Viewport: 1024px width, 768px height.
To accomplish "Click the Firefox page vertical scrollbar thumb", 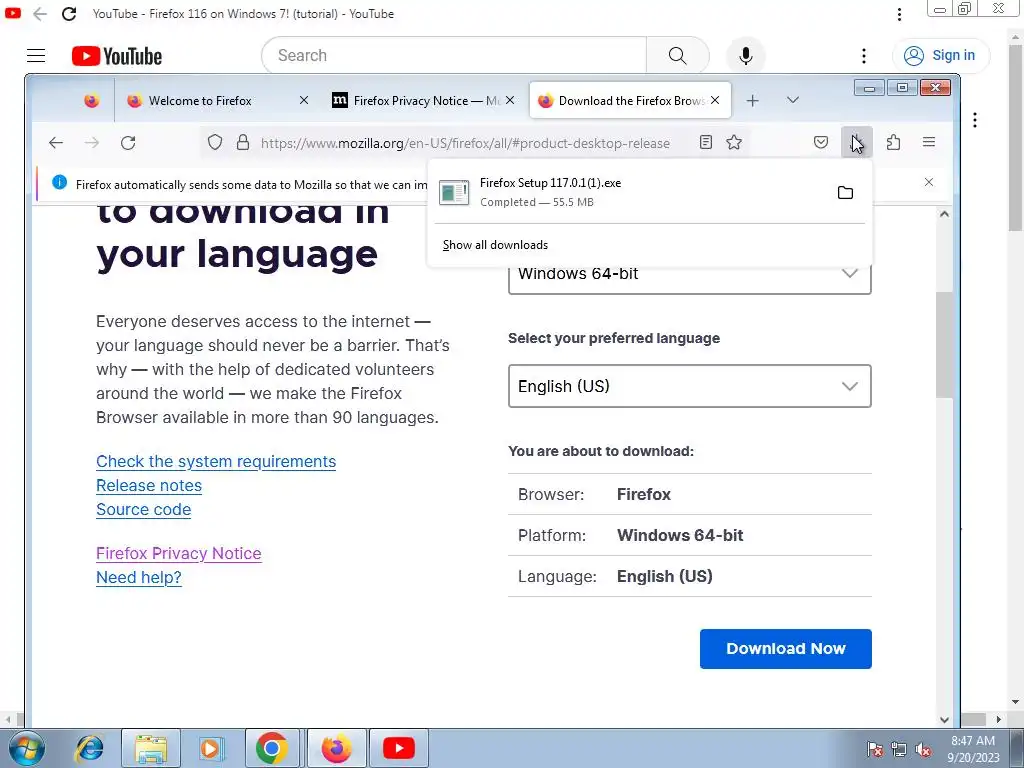I will pyautogui.click(x=944, y=344).
